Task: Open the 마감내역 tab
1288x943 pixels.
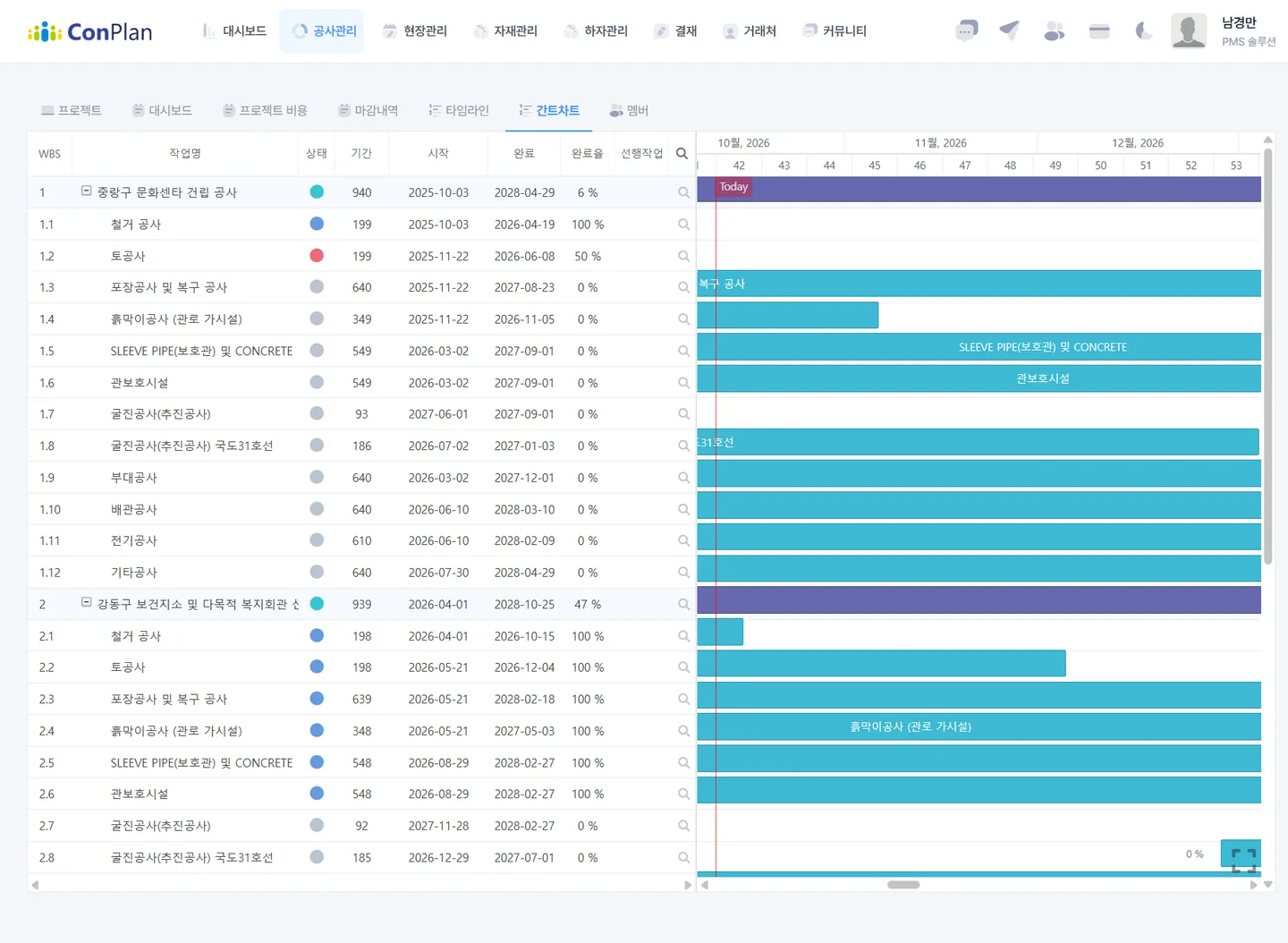Action: (368, 110)
